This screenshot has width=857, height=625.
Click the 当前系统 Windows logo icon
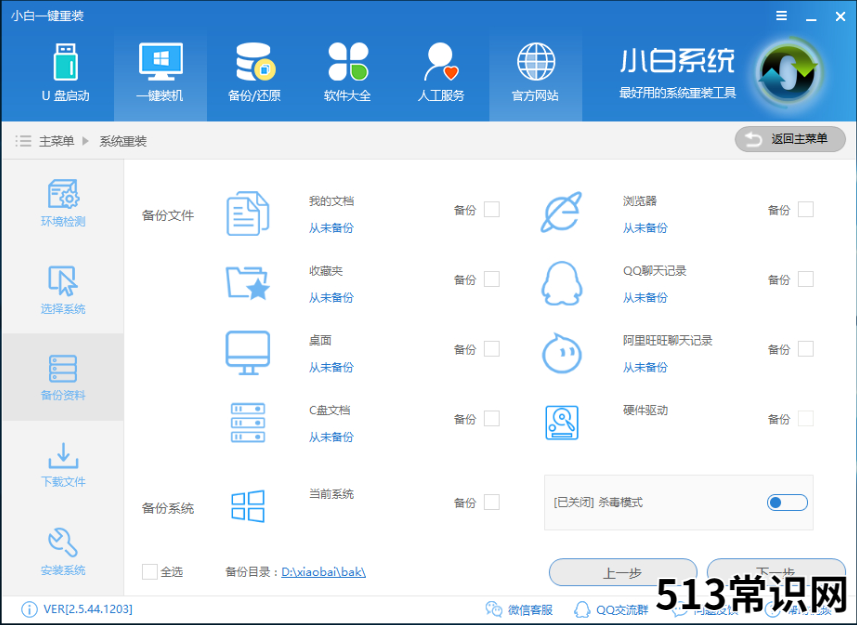coord(248,506)
